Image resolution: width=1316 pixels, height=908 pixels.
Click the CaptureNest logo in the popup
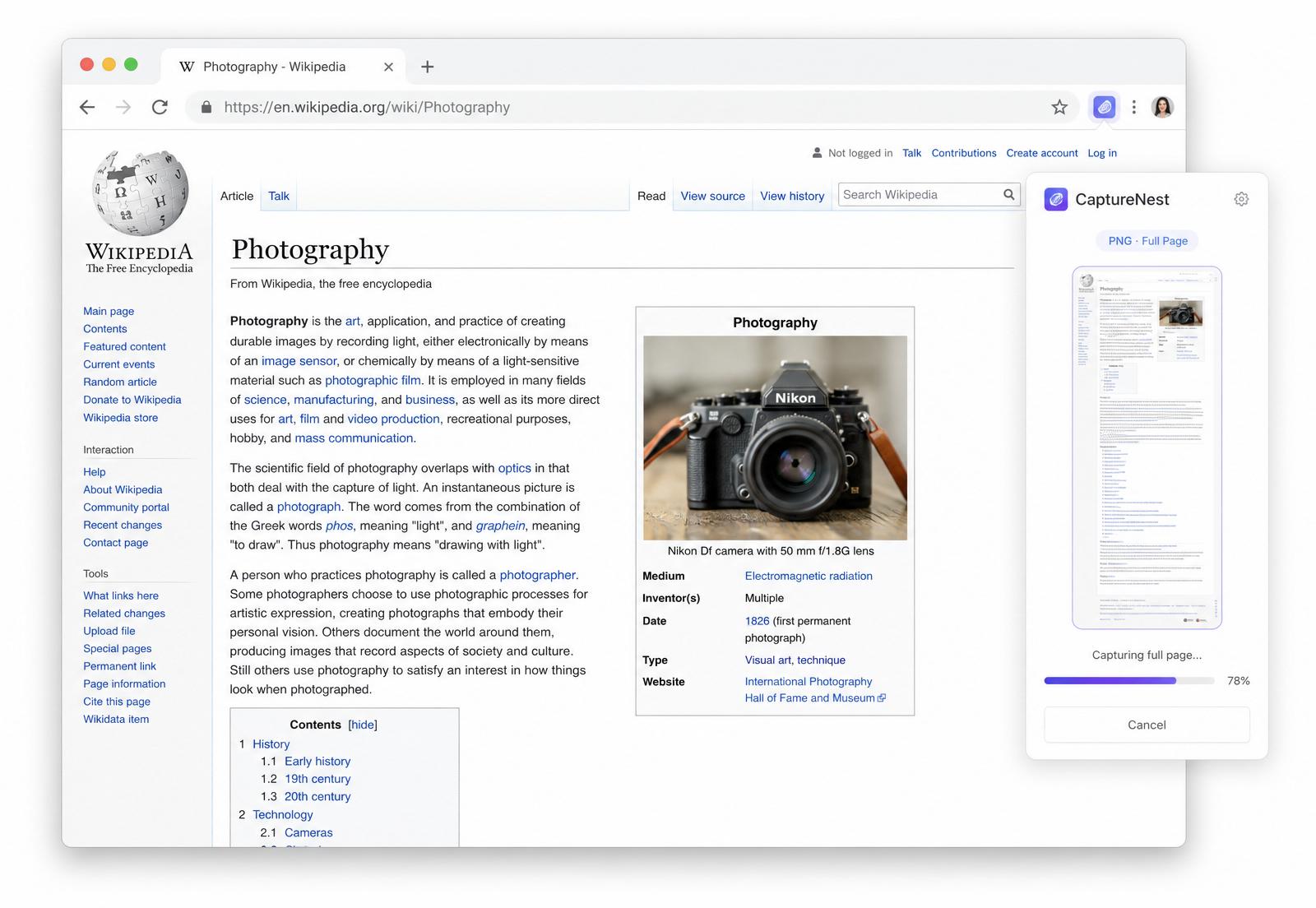pyautogui.click(x=1056, y=199)
